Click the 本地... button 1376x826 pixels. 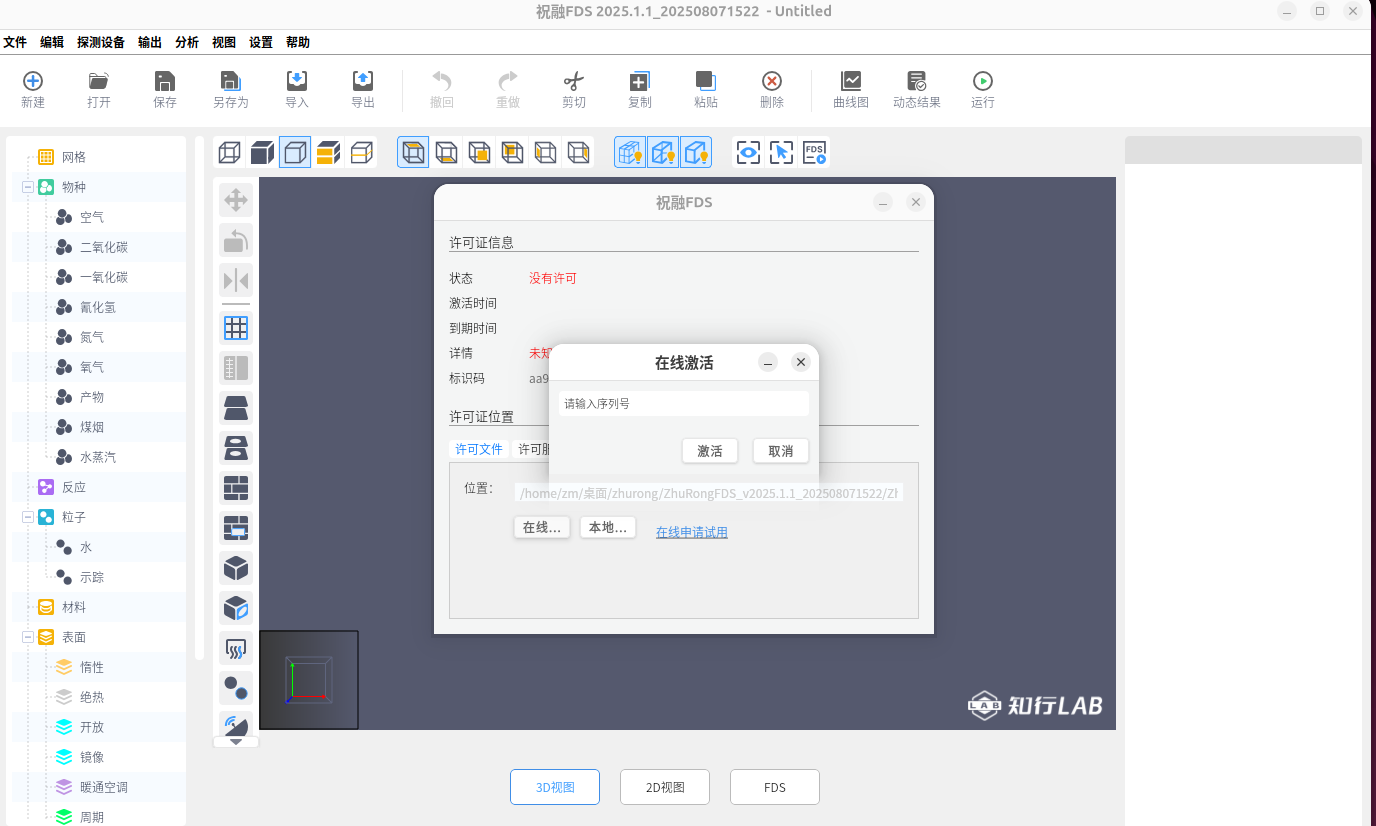(608, 527)
